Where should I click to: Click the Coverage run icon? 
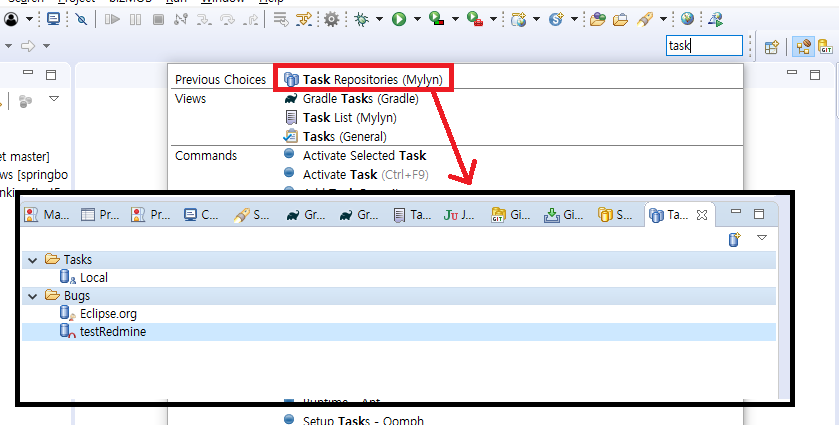click(x=437, y=20)
